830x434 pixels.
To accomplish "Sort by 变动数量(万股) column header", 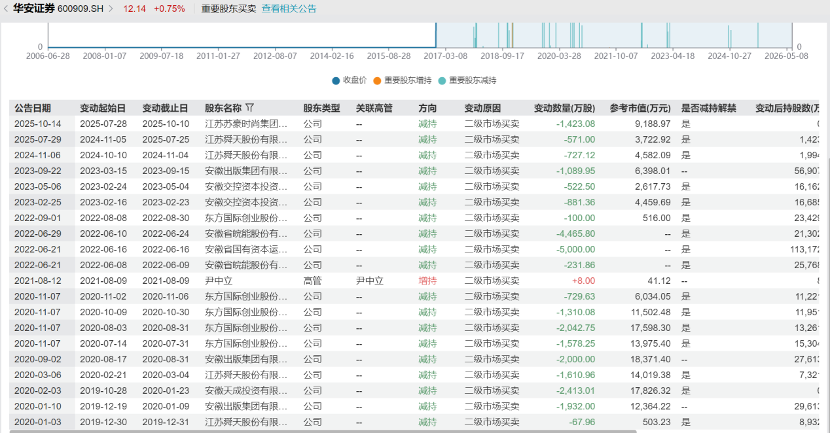I will tap(564, 108).
